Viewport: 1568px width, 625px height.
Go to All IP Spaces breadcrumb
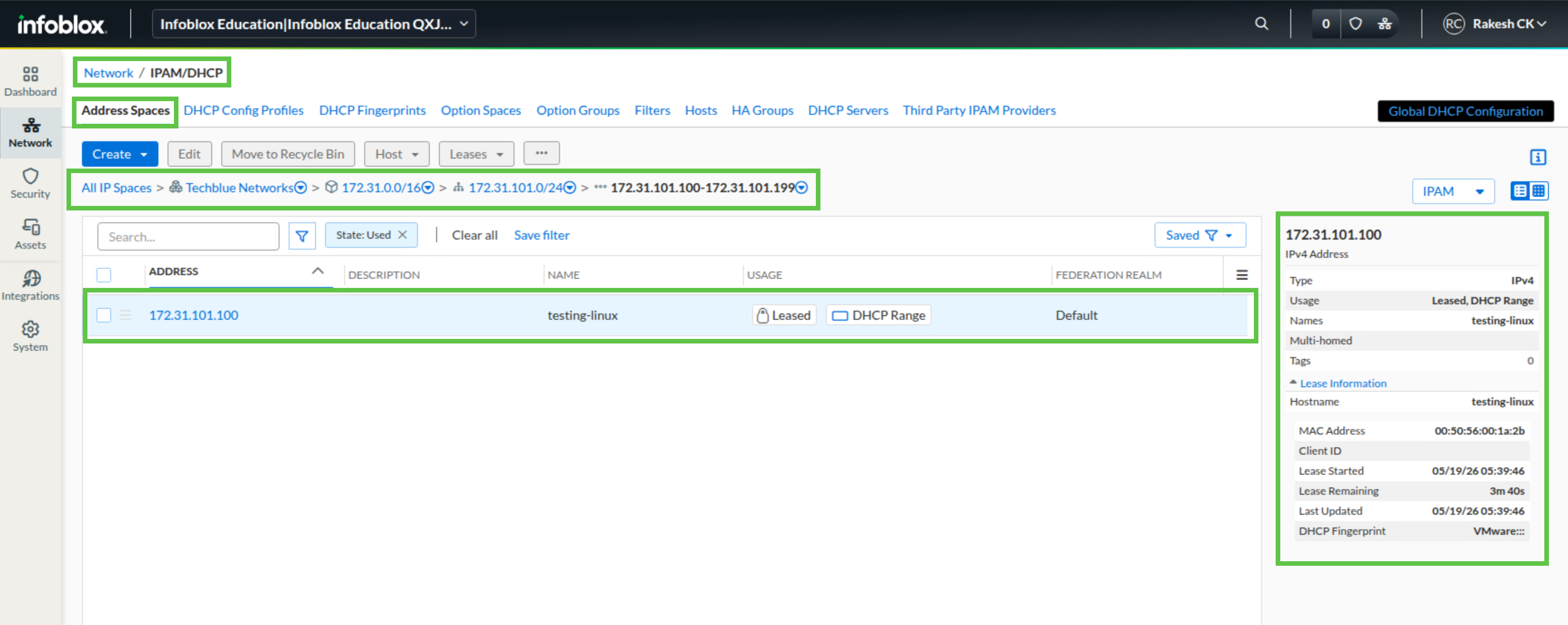116,188
